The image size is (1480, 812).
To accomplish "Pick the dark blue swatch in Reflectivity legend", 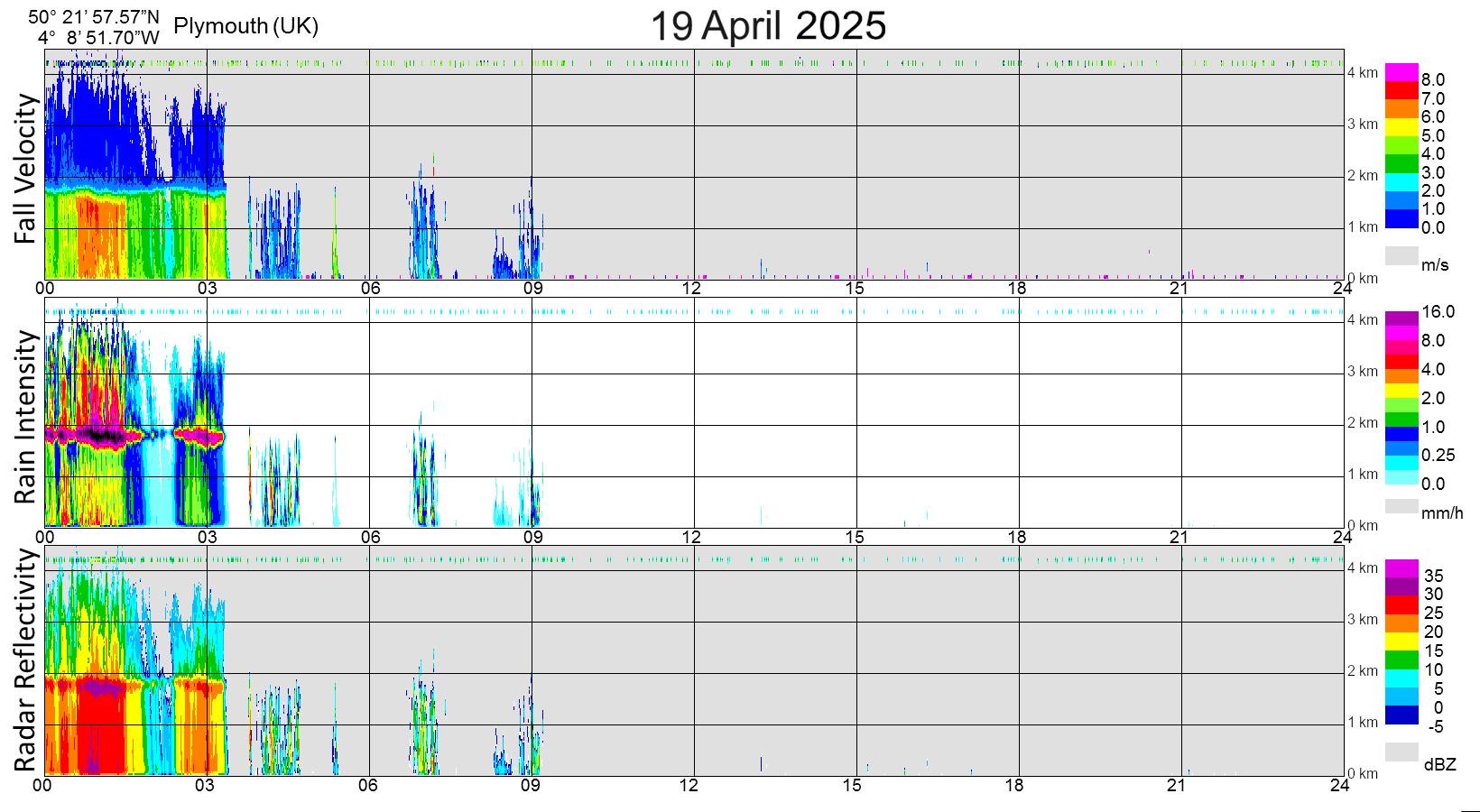I will tap(1402, 715).
